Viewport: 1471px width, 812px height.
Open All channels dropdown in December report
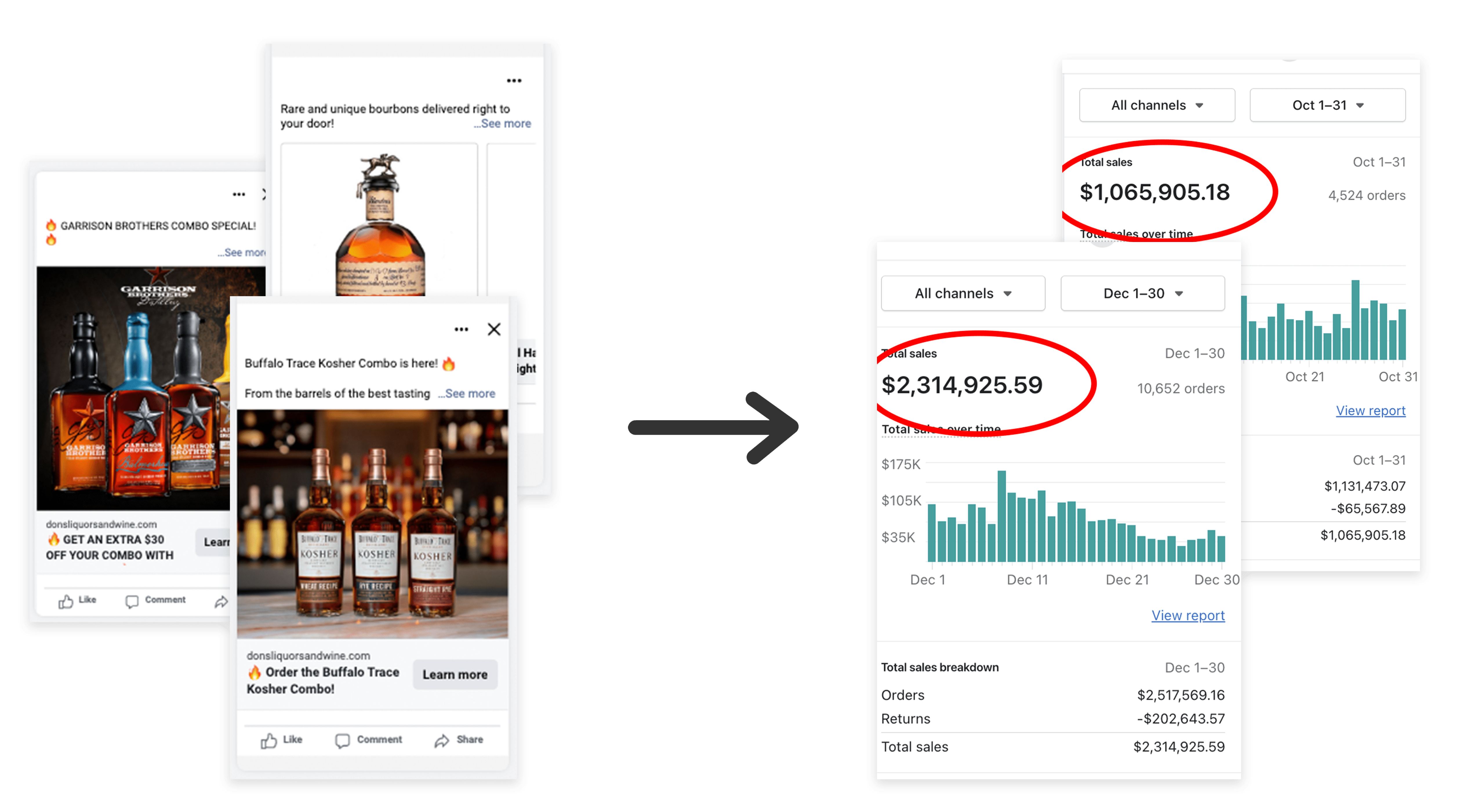click(963, 293)
